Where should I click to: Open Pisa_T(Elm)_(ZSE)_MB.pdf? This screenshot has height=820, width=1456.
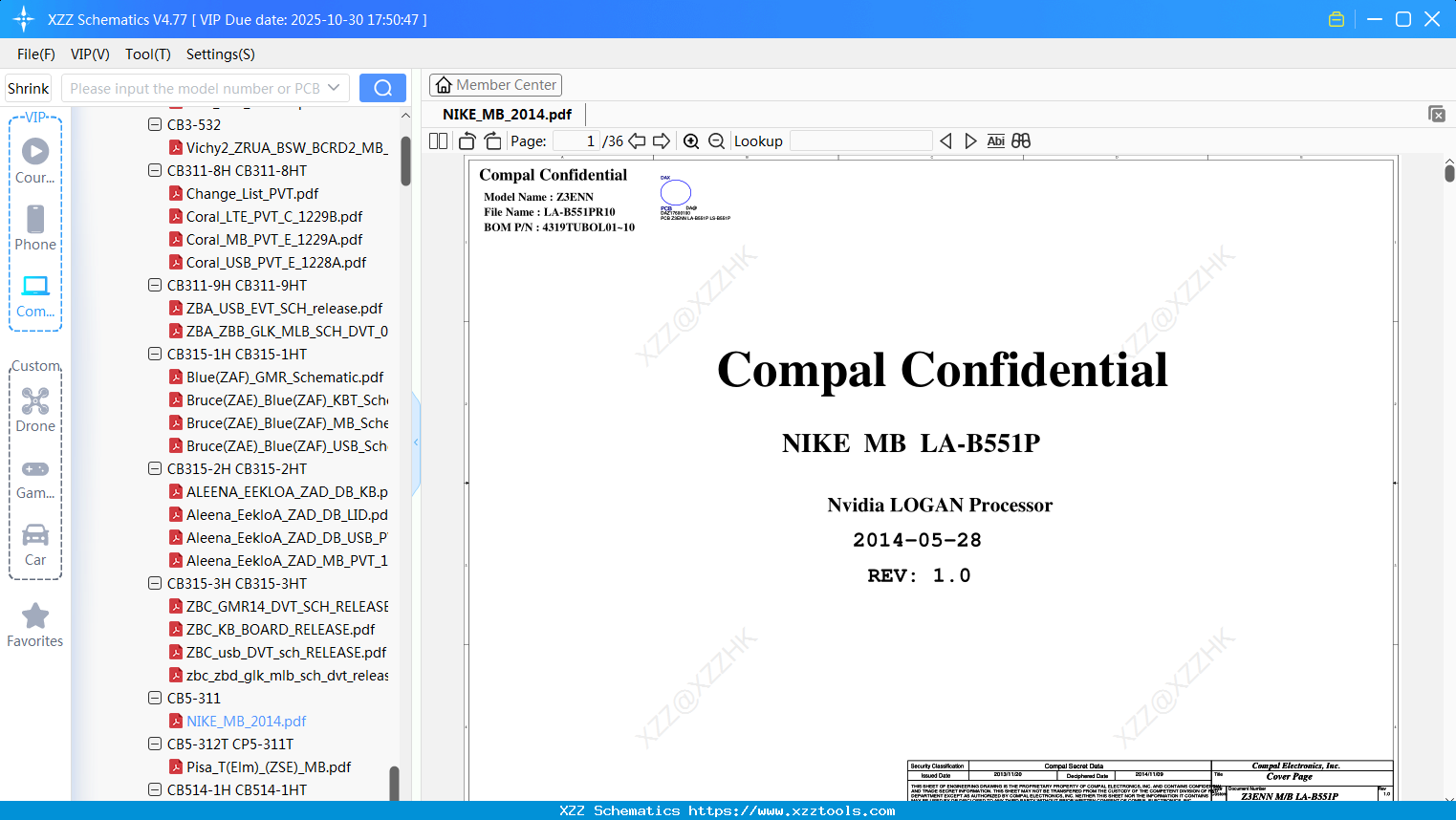coord(260,766)
